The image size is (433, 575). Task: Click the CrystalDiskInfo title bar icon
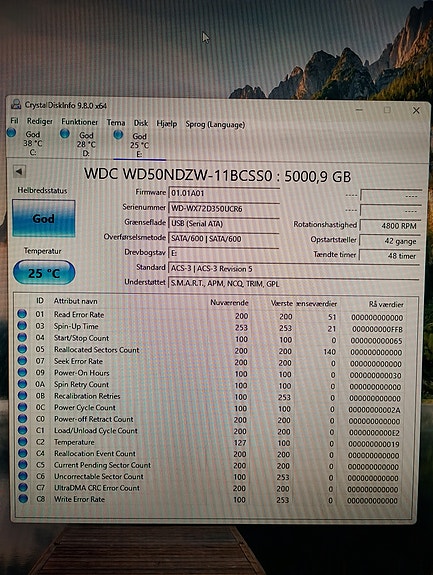point(16,104)
